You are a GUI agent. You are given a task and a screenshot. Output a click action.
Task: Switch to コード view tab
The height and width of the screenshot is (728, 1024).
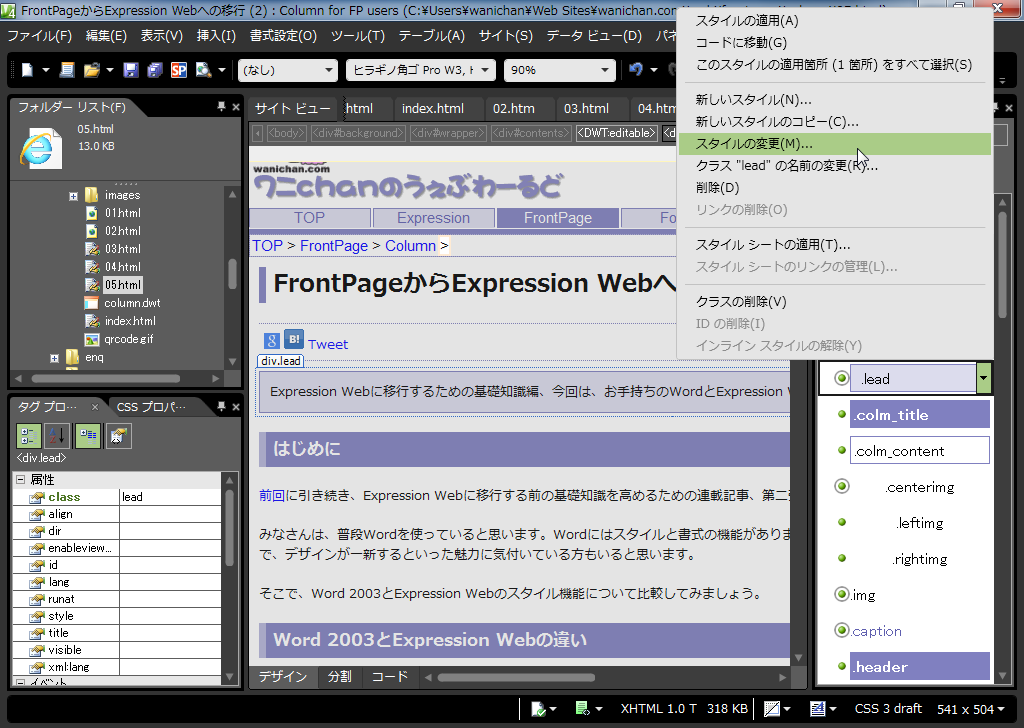click(x=390, y=676)
